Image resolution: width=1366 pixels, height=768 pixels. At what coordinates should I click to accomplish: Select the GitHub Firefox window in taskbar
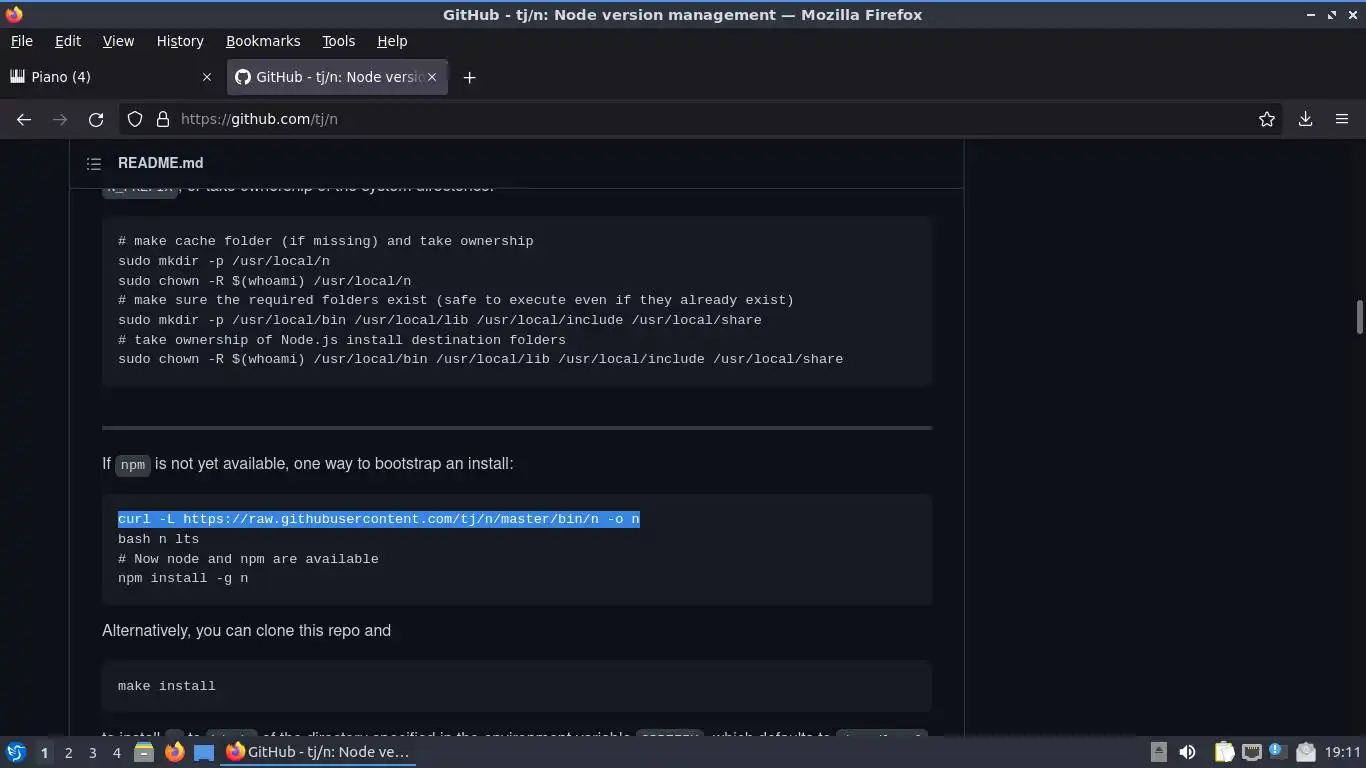click(x=318, y=752)
